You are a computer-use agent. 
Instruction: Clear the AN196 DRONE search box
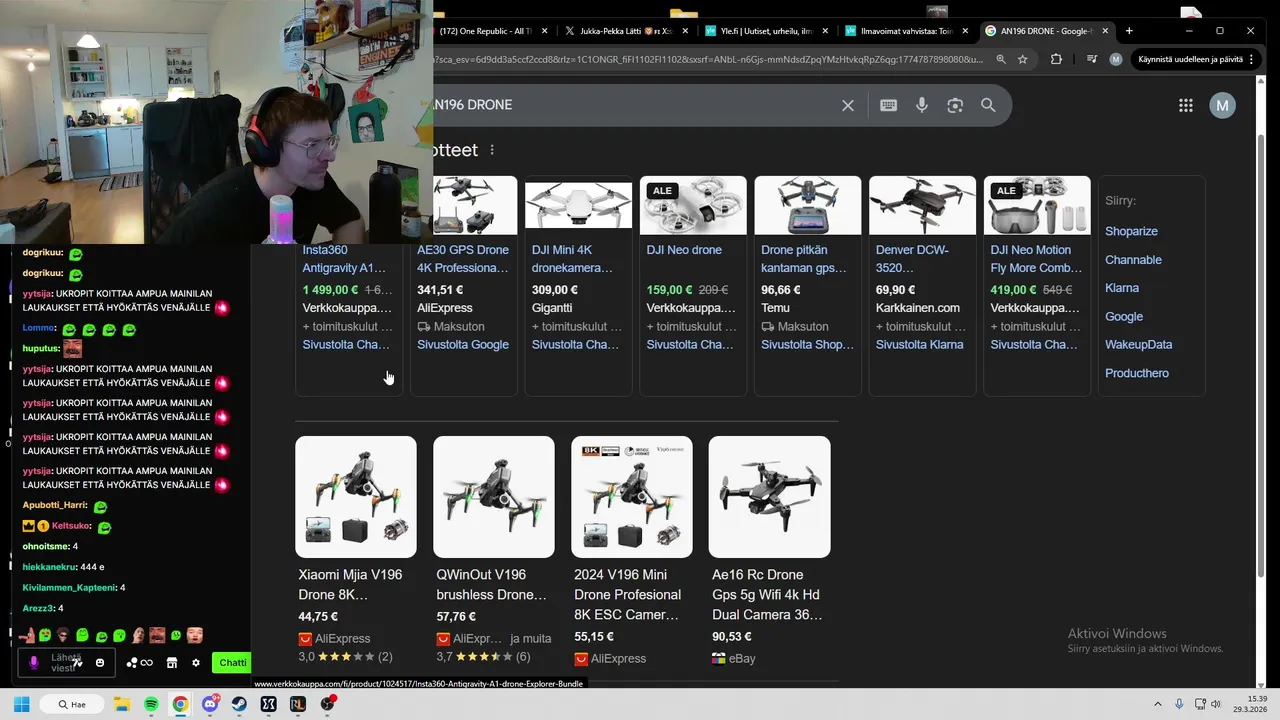click(x=848, y=105)
